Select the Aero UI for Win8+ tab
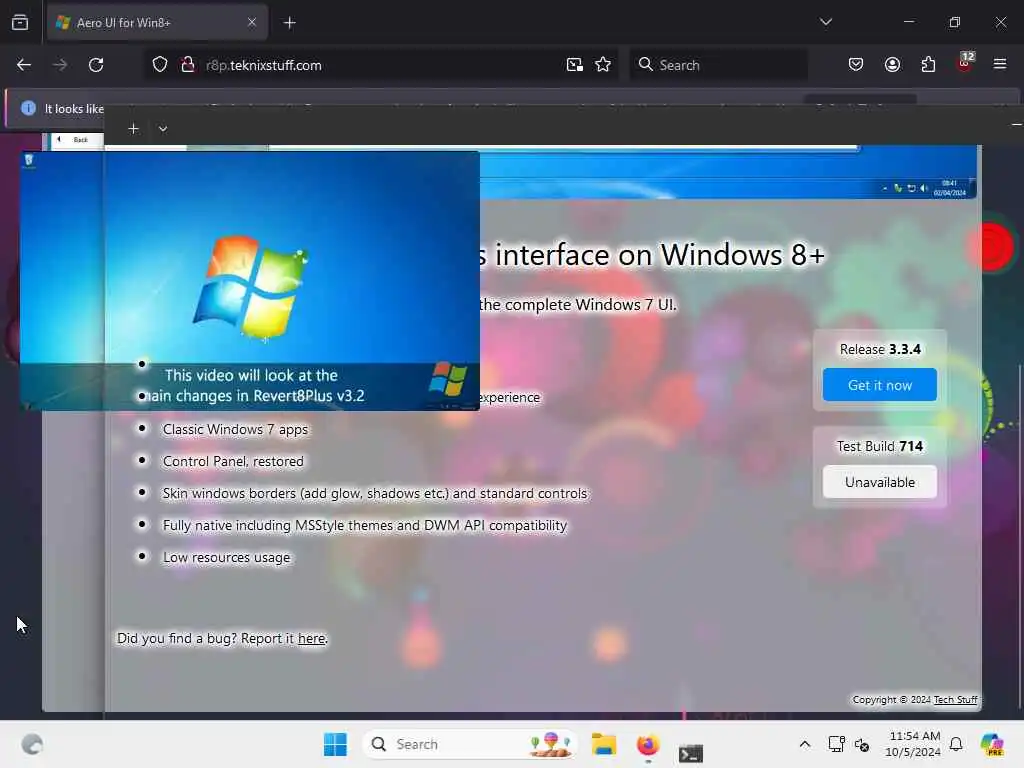1024x768 pixels. point(157,23)
